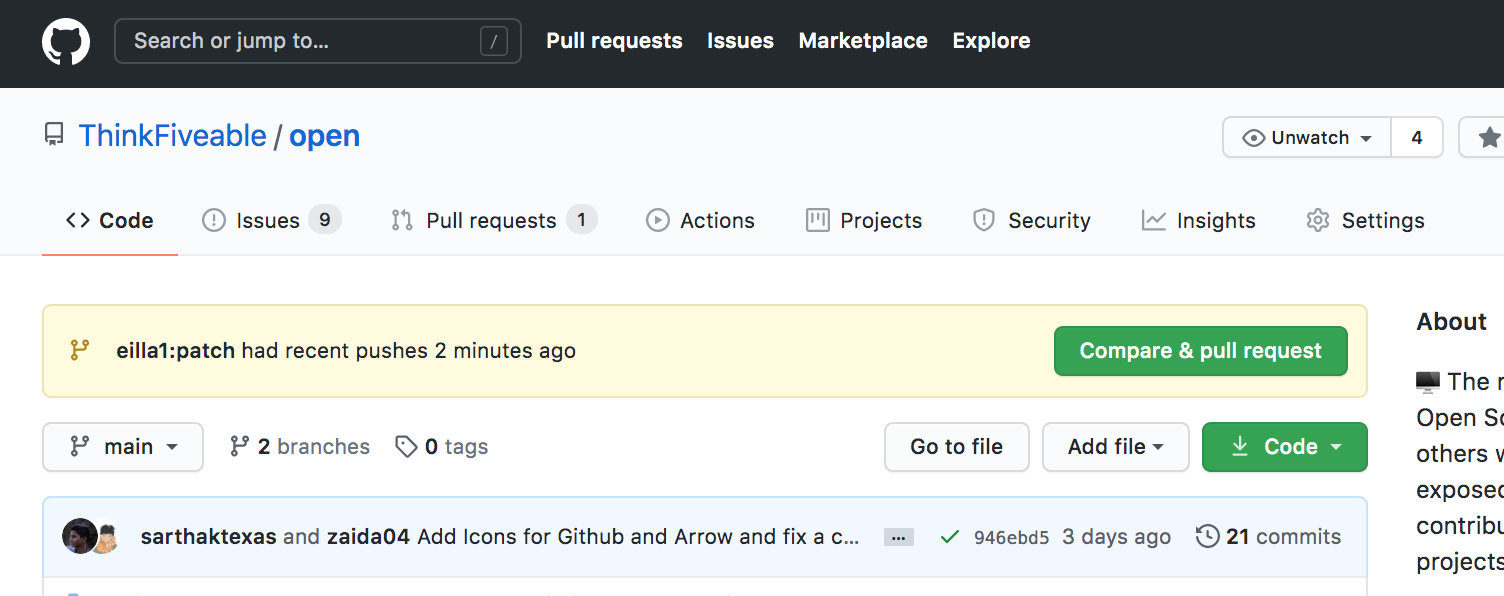Open commit hash 946ebd5

coord(1012,538)
